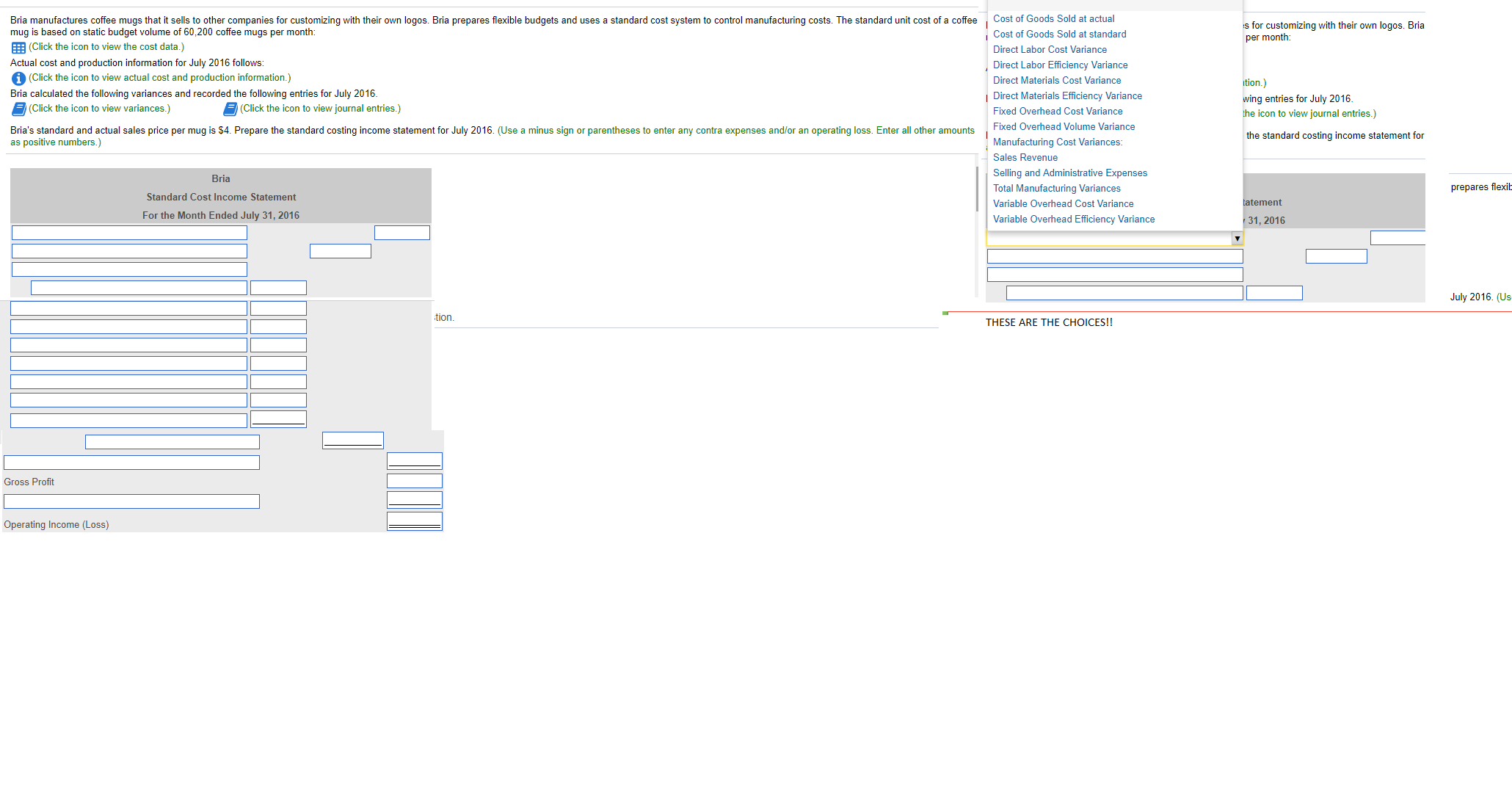Select Sales Revenue from the list
1512x812 pixels.
pos(1025,158)
